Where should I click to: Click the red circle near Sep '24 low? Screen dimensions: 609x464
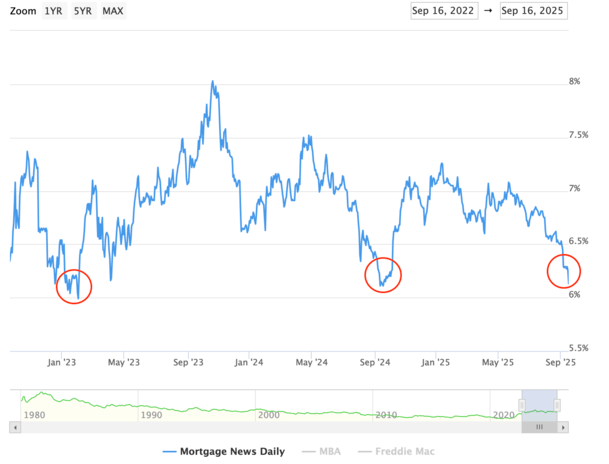pyautogui.click(x=383, y=273)
